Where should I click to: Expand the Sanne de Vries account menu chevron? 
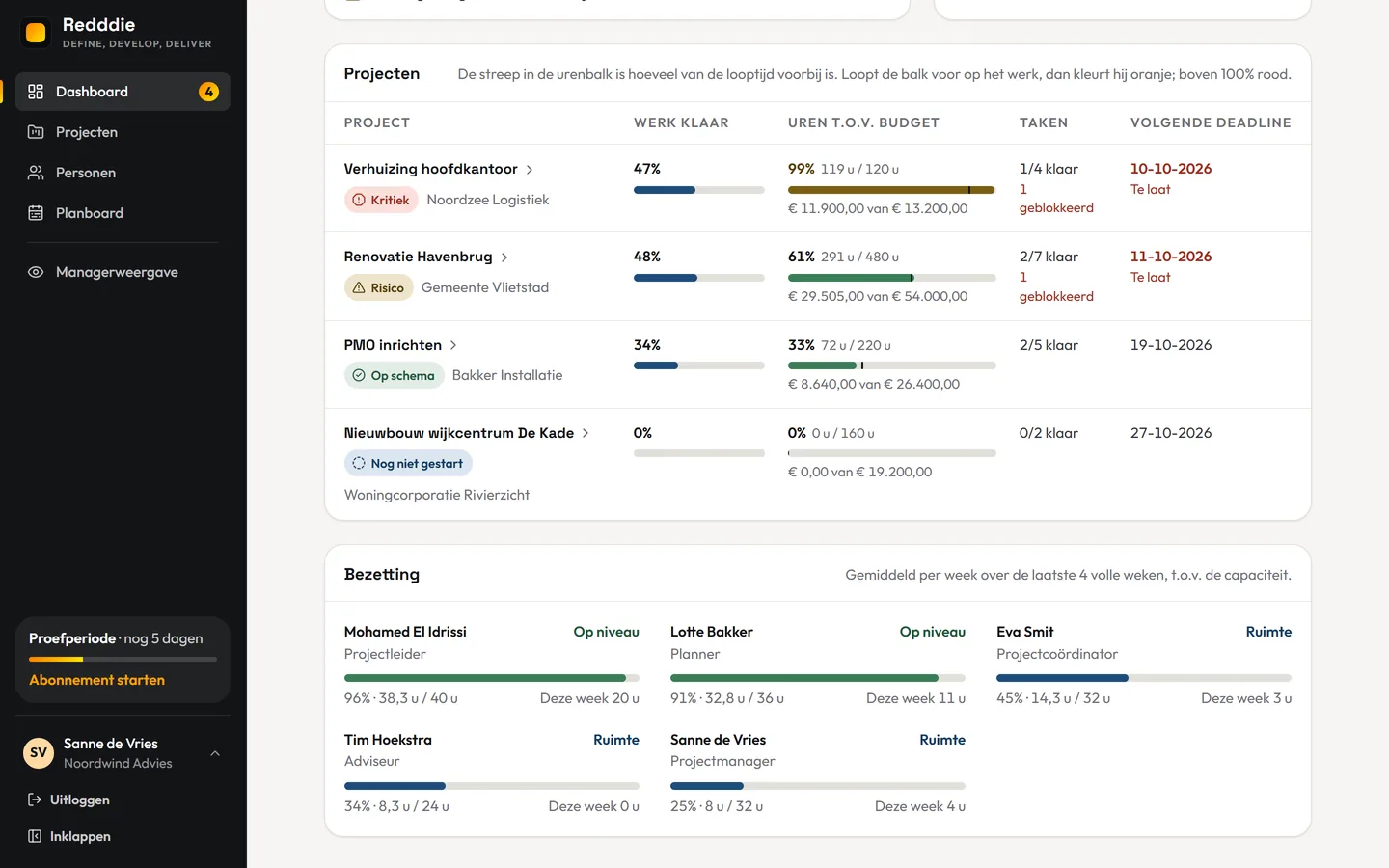[215, 753]
